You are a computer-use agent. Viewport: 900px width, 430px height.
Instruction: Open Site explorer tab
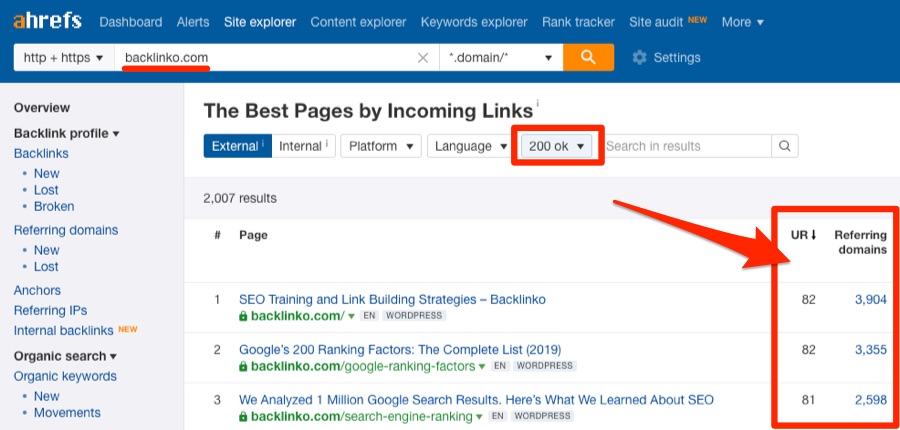pyautogui.click(x=260, y=22)
